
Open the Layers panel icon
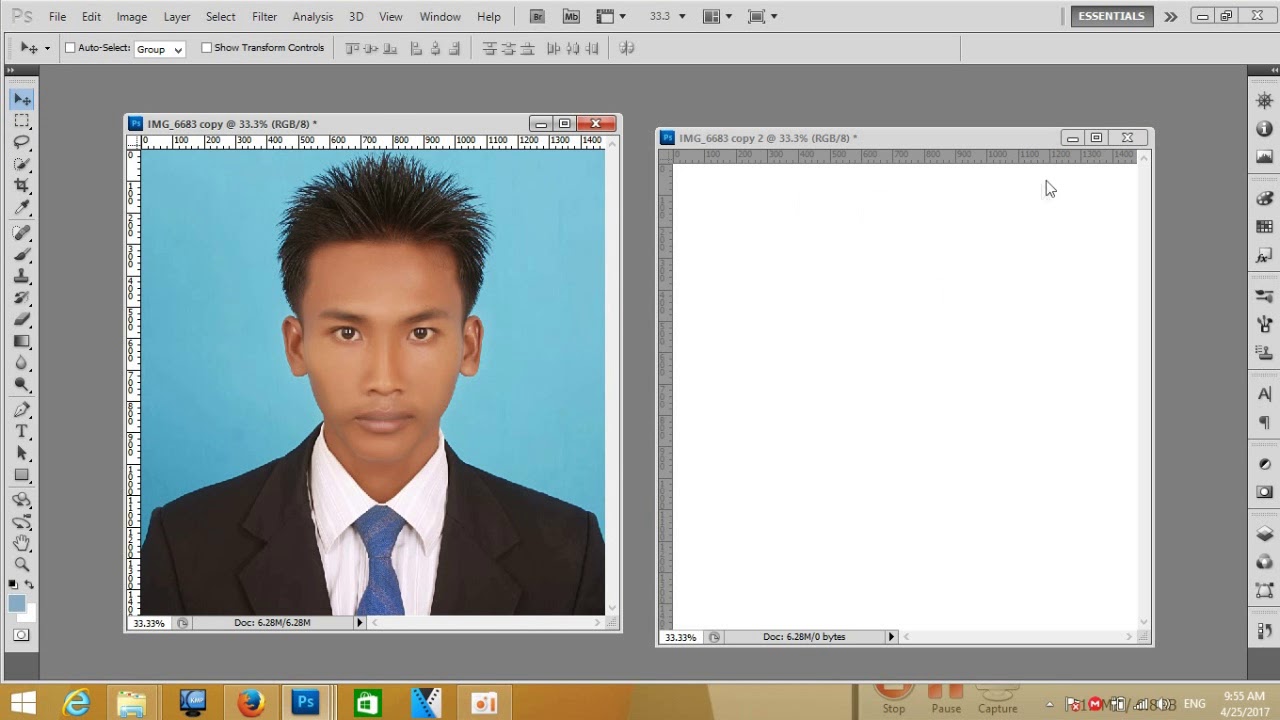(1265, 534)
